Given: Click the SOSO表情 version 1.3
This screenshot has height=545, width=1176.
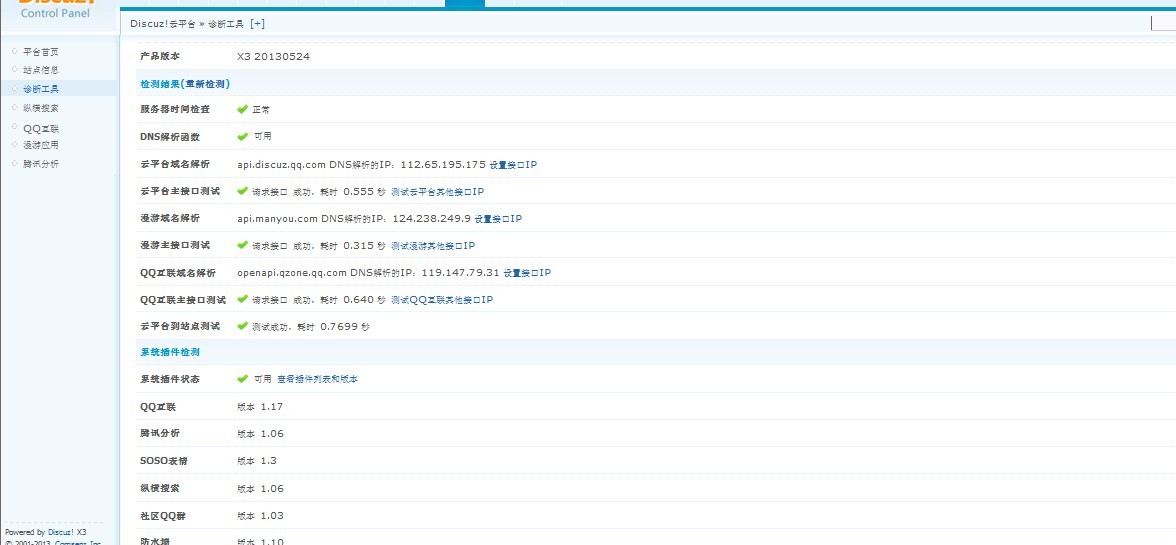Looking at the screenshot, I should pos(257,461).
